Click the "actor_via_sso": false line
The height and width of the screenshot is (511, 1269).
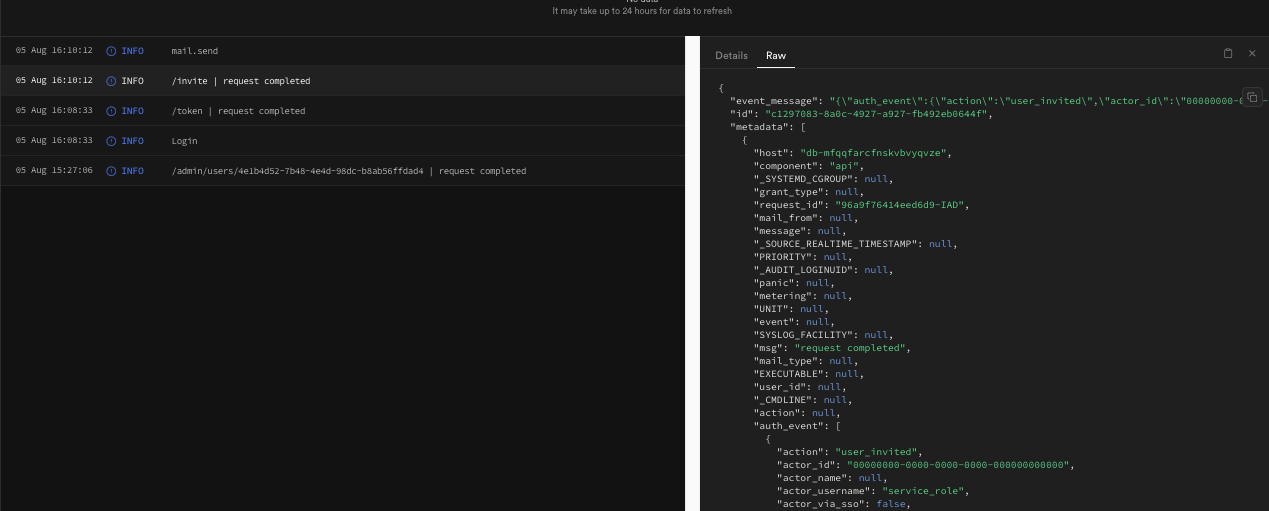pos(843,504)
